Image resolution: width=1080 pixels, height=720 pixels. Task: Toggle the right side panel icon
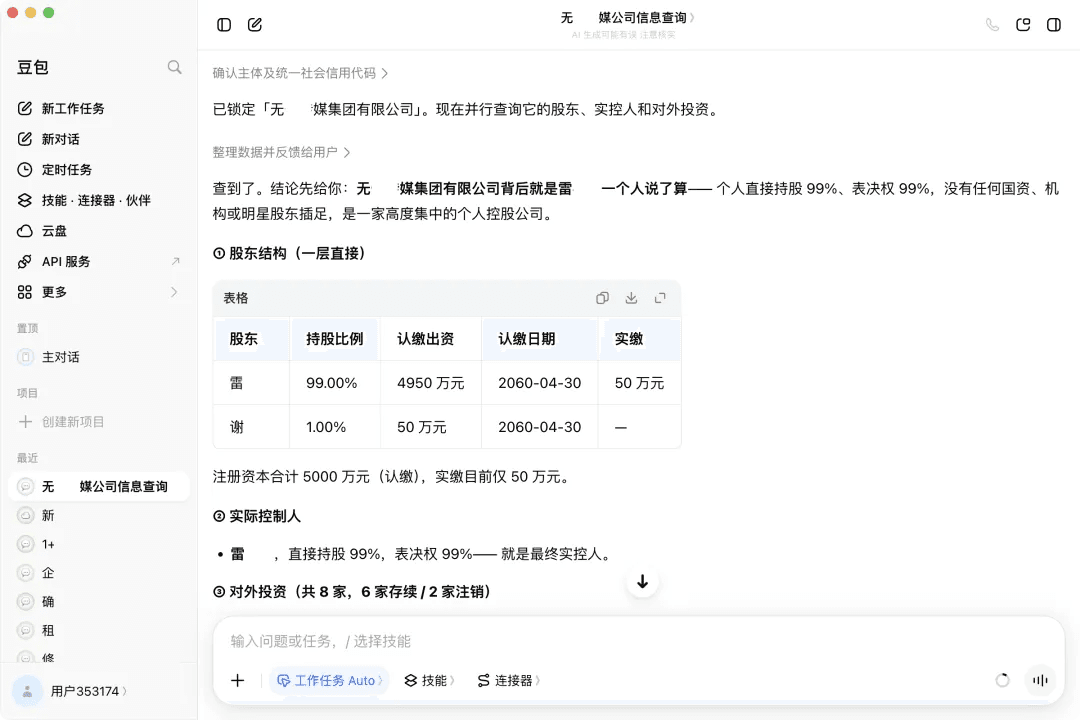pyautogui.click(x=1054, y=25)
